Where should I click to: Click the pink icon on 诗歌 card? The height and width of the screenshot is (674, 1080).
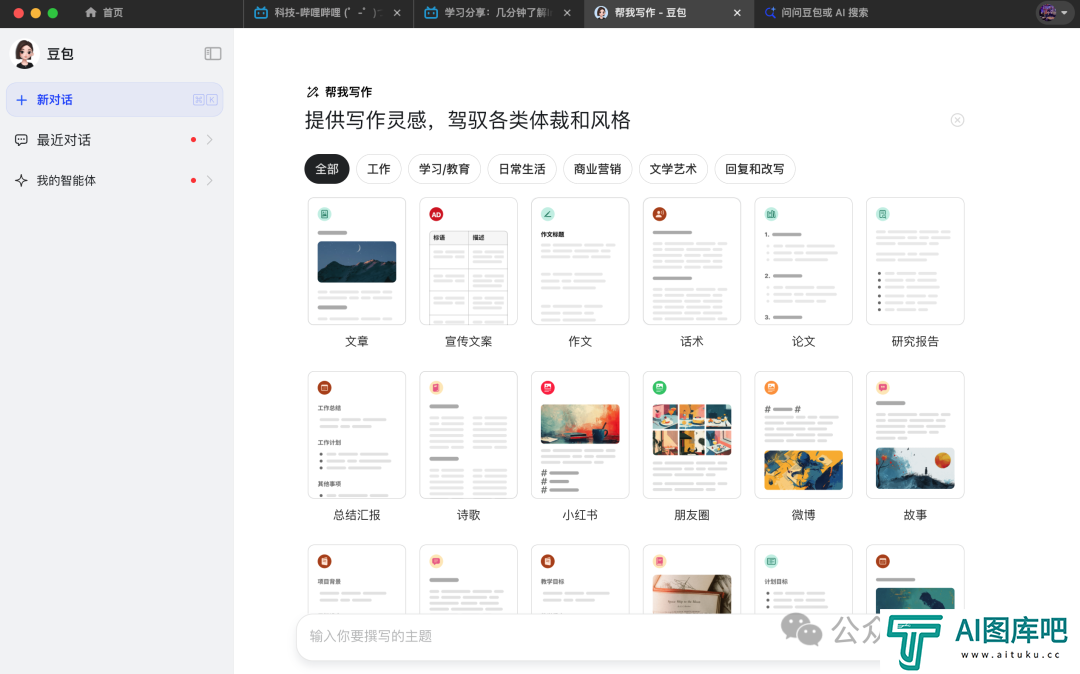[x=436, y=388]
